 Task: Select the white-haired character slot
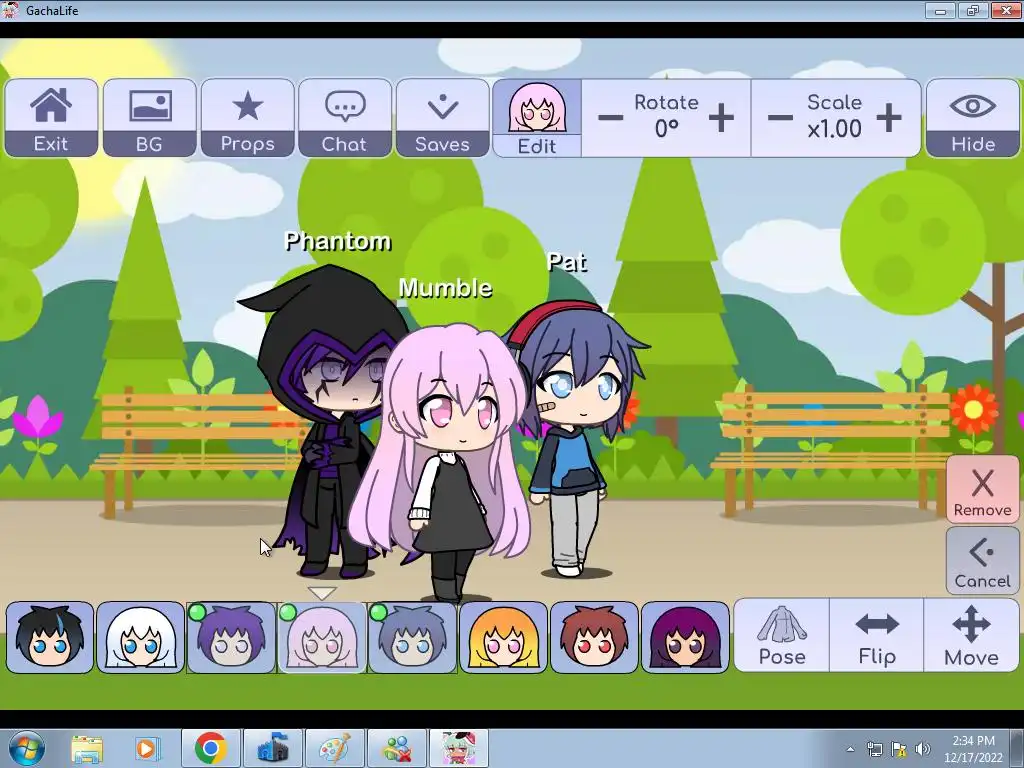[140, 637]
